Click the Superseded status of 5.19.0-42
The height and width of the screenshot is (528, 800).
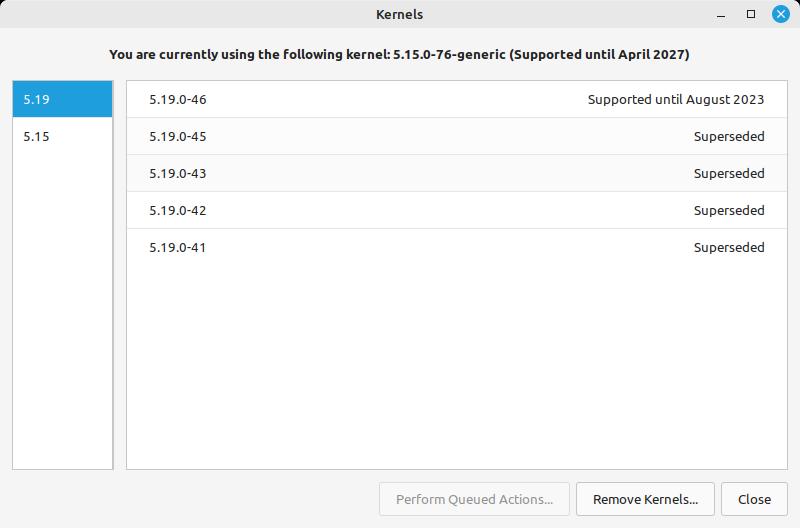(x=729, y=210)
